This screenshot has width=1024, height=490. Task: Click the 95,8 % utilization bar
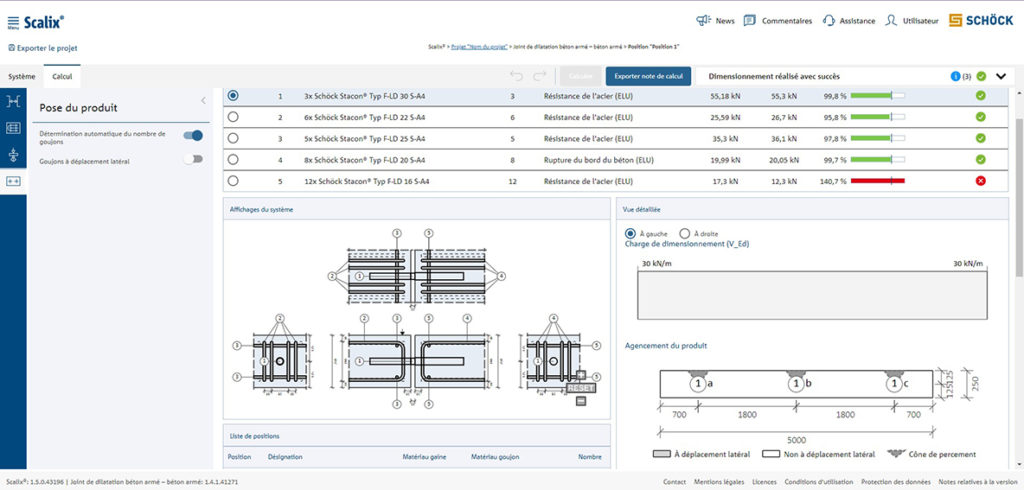tap(878, 117)
